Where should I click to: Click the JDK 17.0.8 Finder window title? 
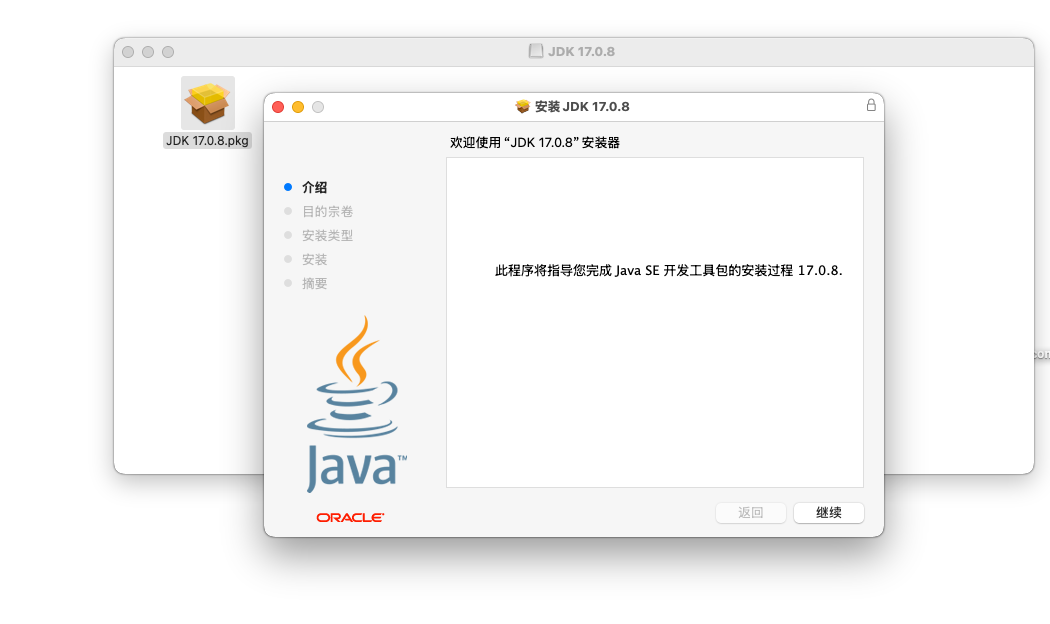click(x=581, y=52)
